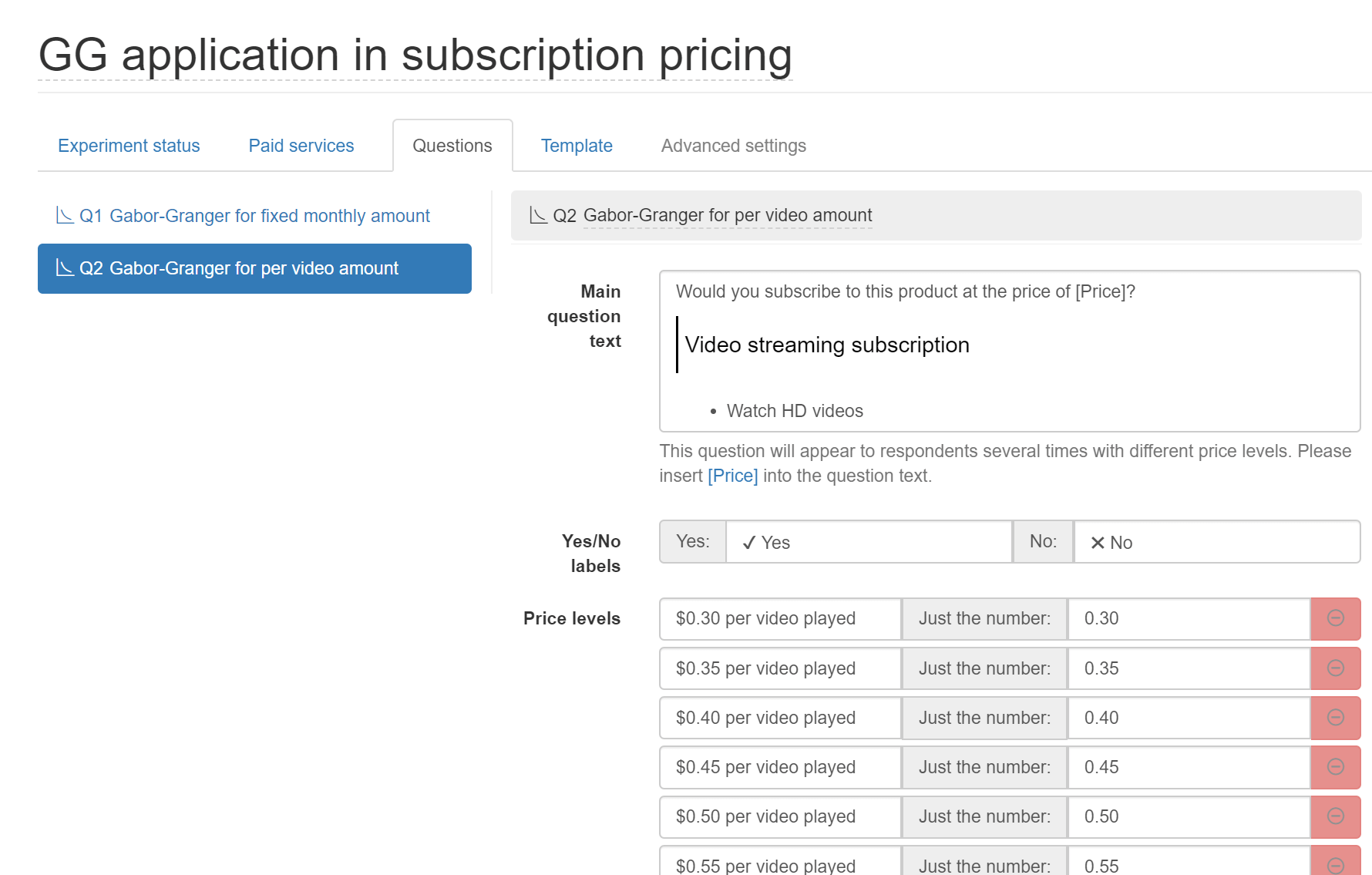Remove the $0.45 price level row
1372x875 pixels.
point(1336,767)
